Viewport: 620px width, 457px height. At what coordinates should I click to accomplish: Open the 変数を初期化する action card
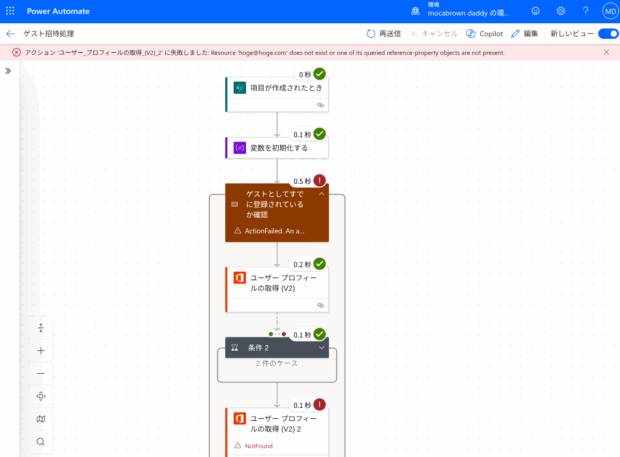277,148
